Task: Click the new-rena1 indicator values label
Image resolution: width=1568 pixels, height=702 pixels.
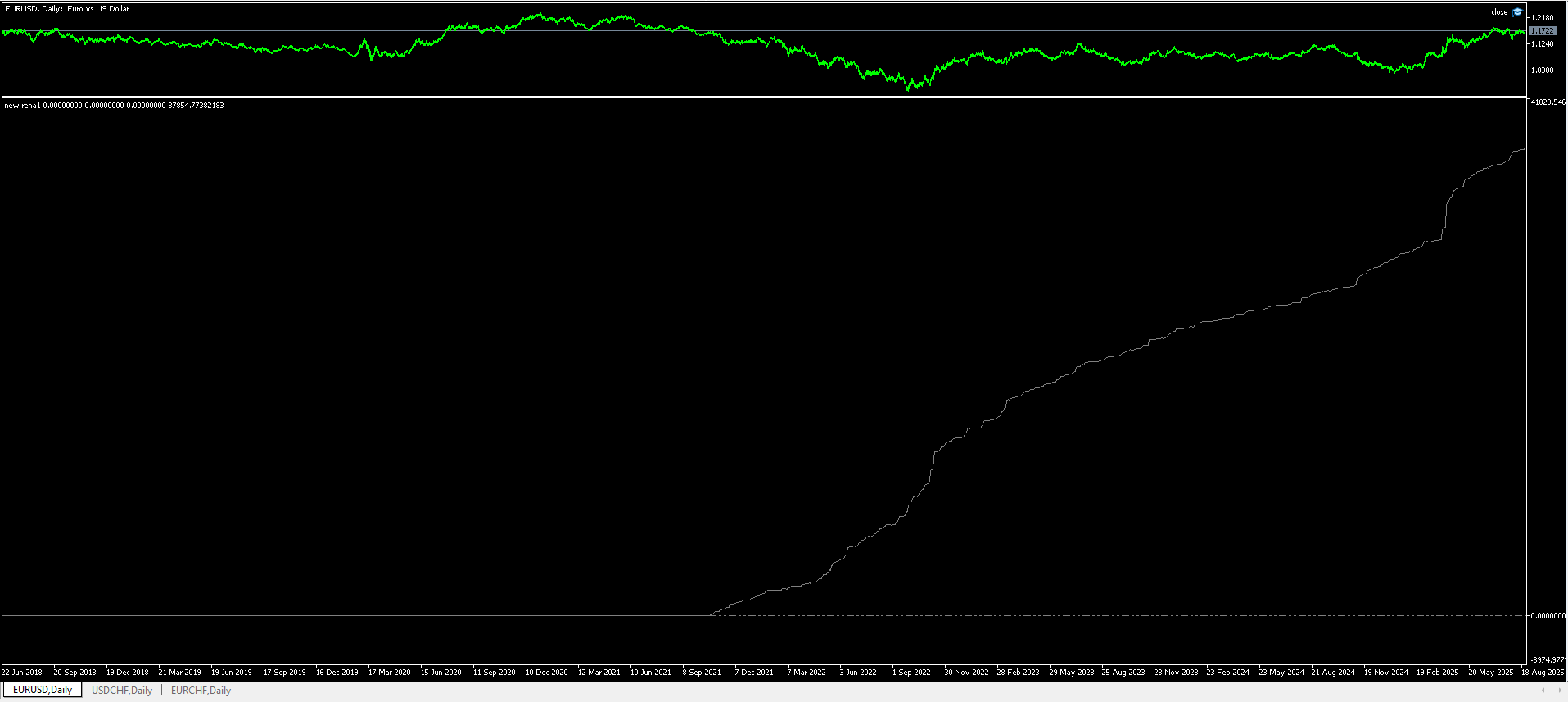Action: pos(114,106)
